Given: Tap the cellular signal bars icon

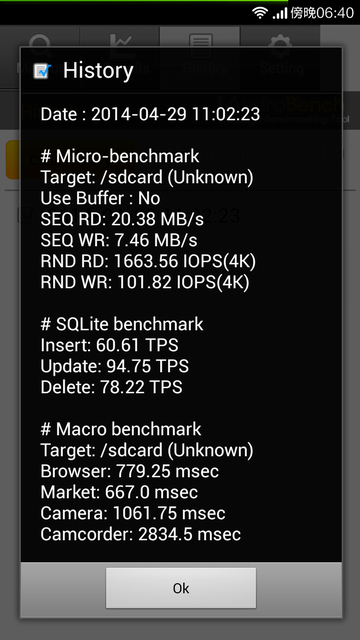Looking at the screenshot, I should [280, 13].
